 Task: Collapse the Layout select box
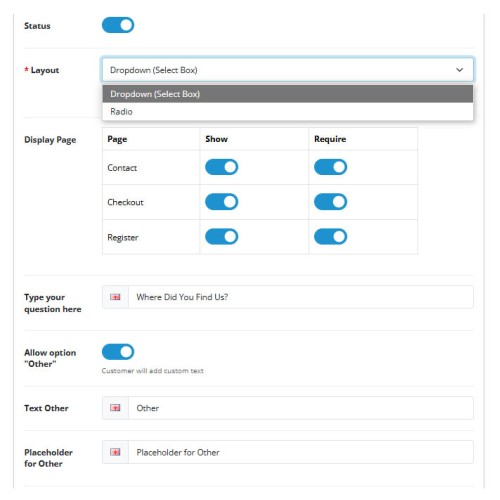tap(288, 70)
